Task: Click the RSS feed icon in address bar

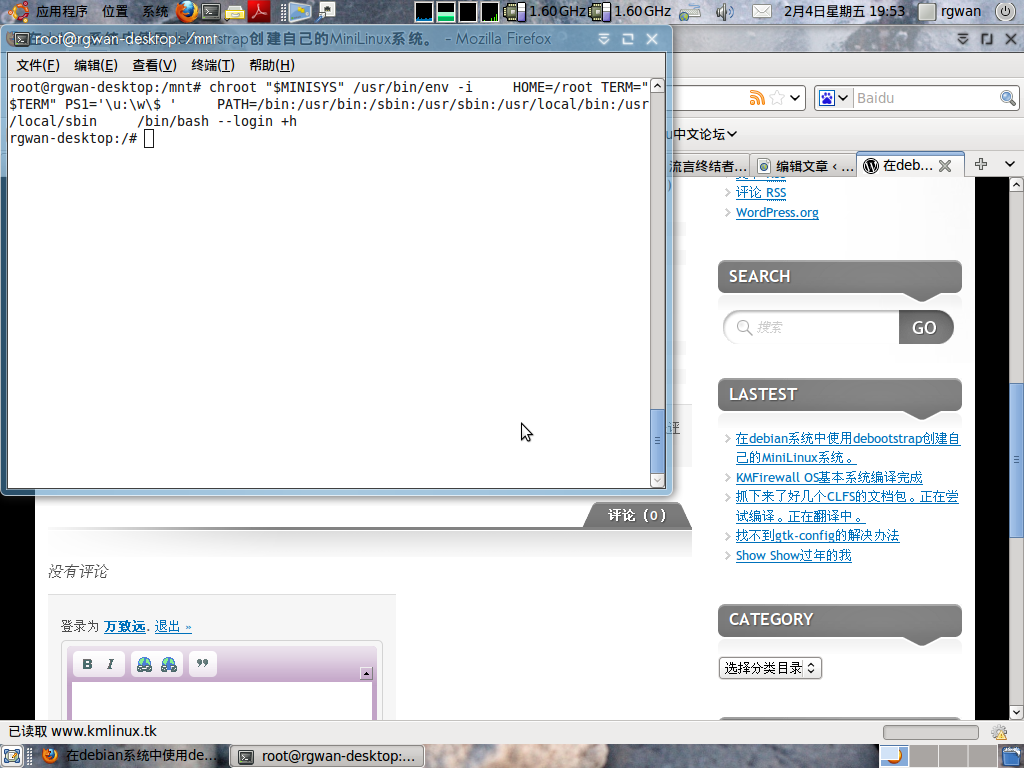Action: pos(758,98)
